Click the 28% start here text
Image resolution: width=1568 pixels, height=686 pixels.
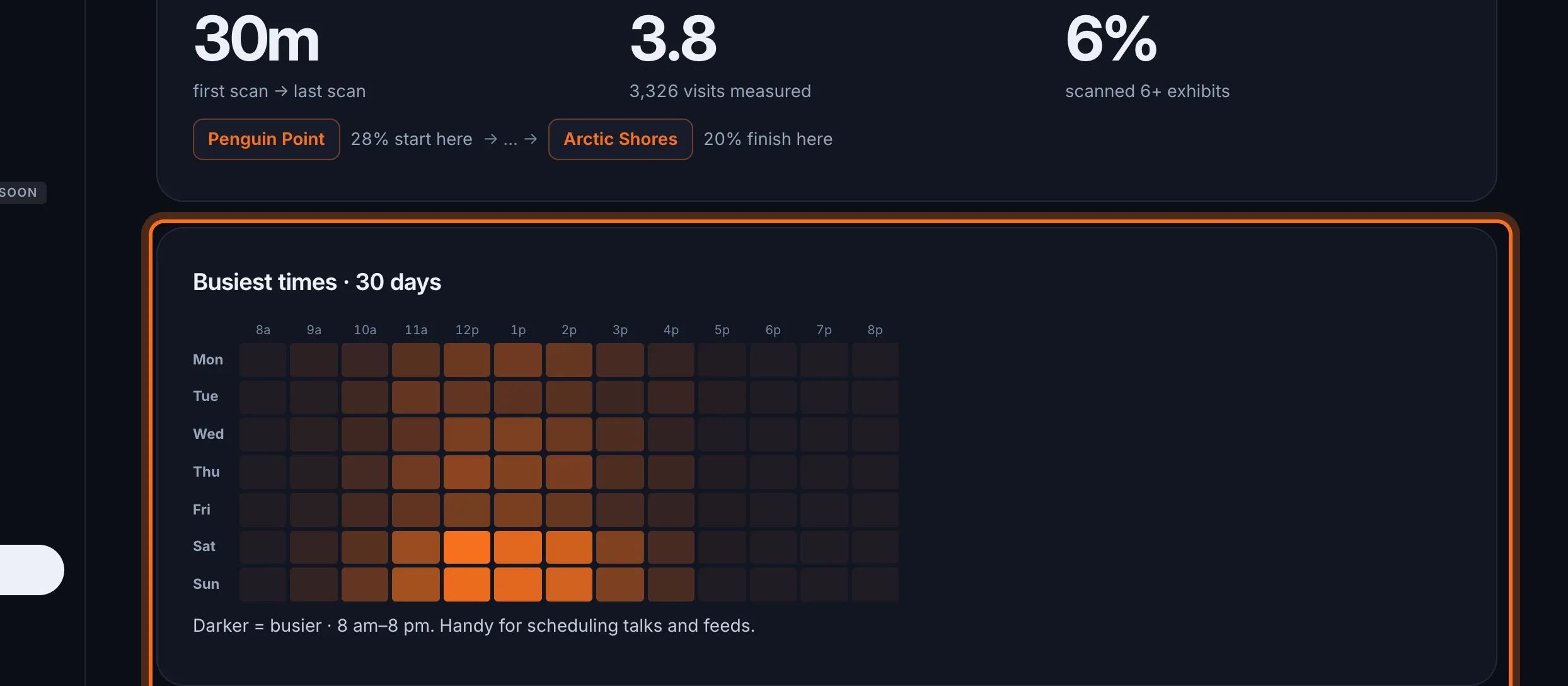[x=412, y=139]
